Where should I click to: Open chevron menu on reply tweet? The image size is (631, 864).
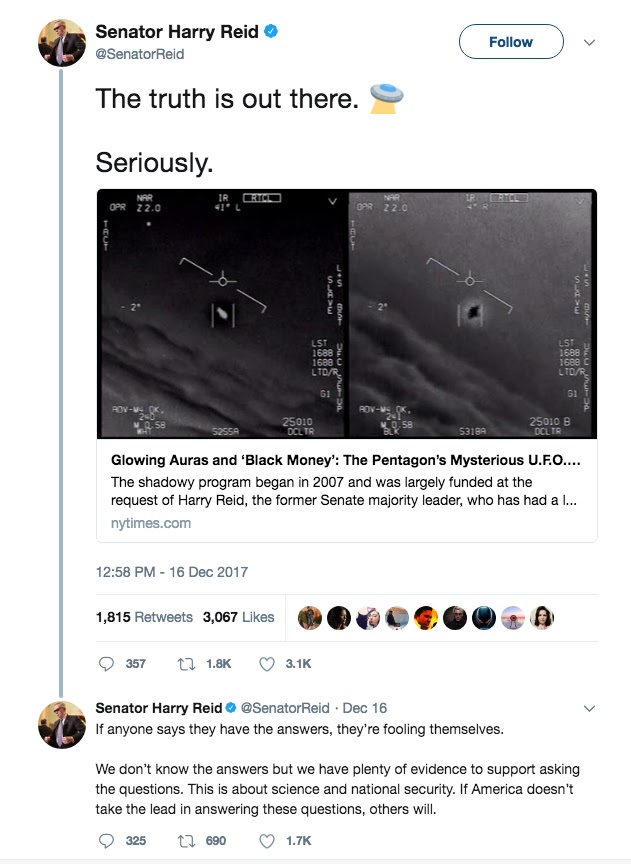(x=589, y=709)
